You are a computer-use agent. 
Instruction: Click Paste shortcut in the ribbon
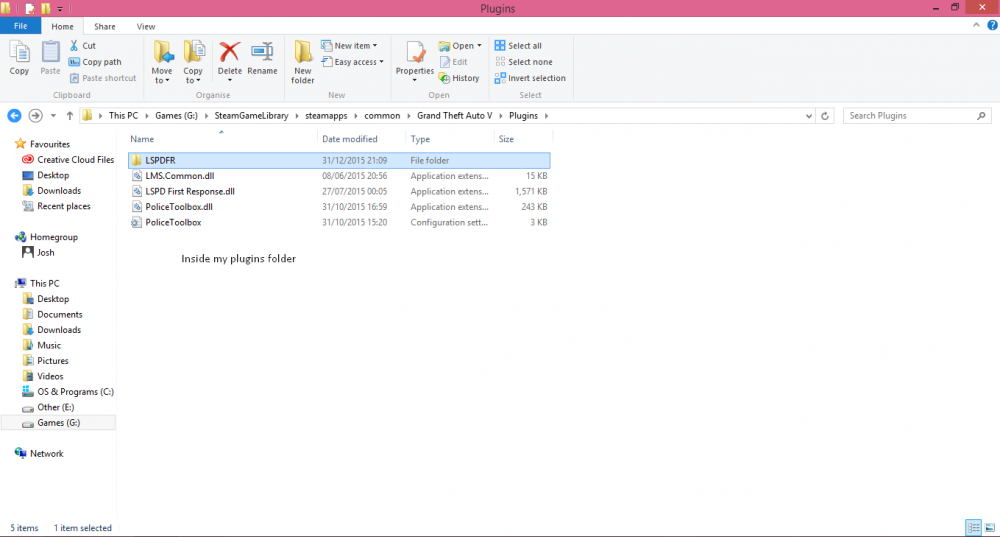tap(103, 78)
